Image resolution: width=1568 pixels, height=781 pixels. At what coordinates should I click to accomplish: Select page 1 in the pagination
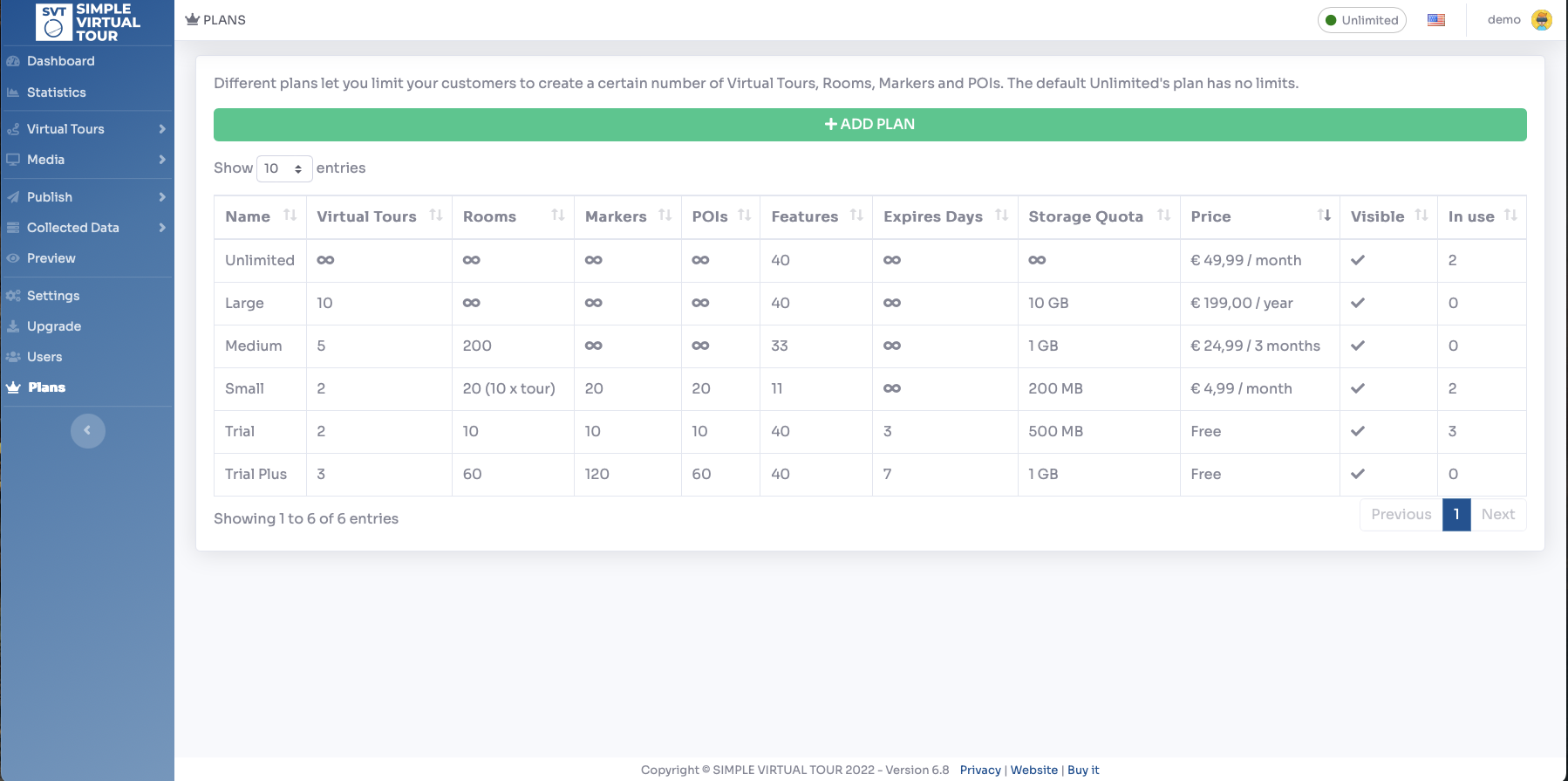(x=1456, y=515)
